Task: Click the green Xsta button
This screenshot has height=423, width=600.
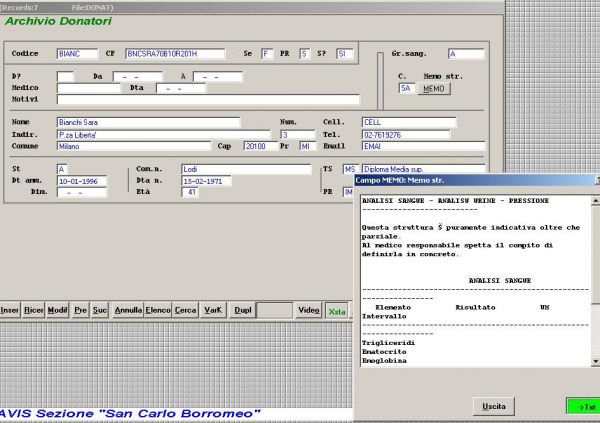Action: coord(337,312)
